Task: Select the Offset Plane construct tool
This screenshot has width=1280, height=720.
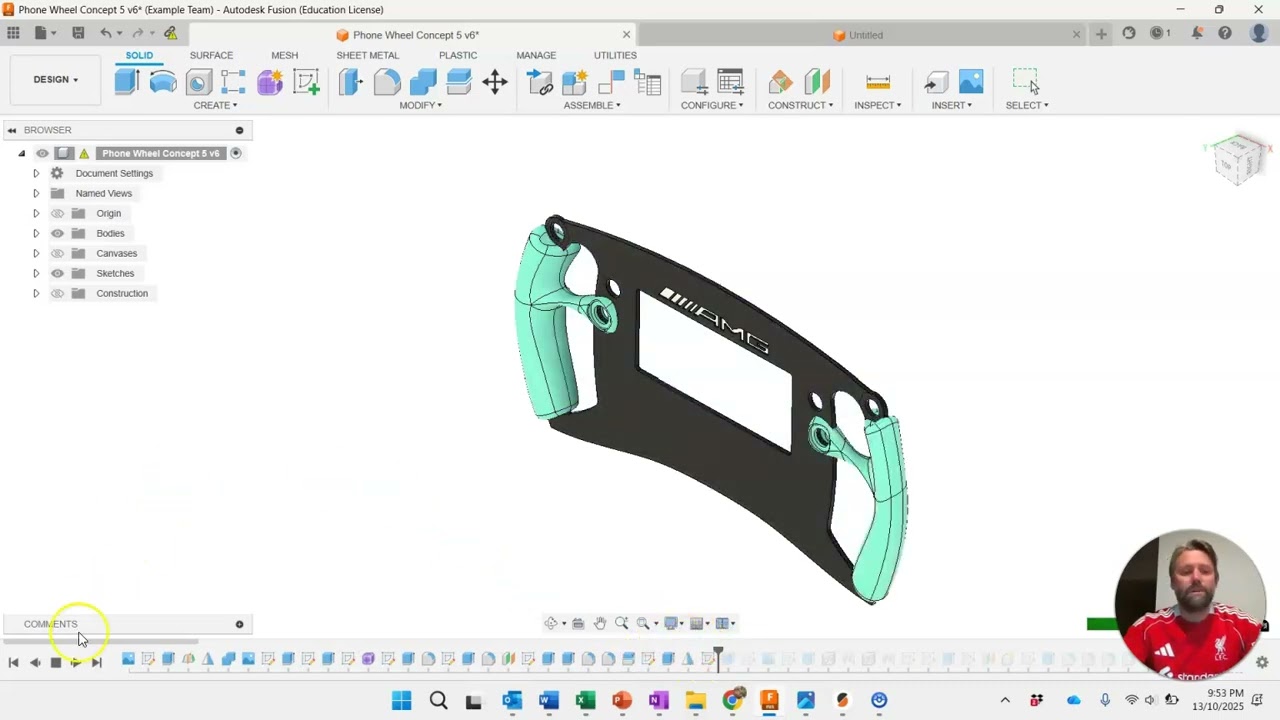Action: pyautogui.click(x=781, y=82)
